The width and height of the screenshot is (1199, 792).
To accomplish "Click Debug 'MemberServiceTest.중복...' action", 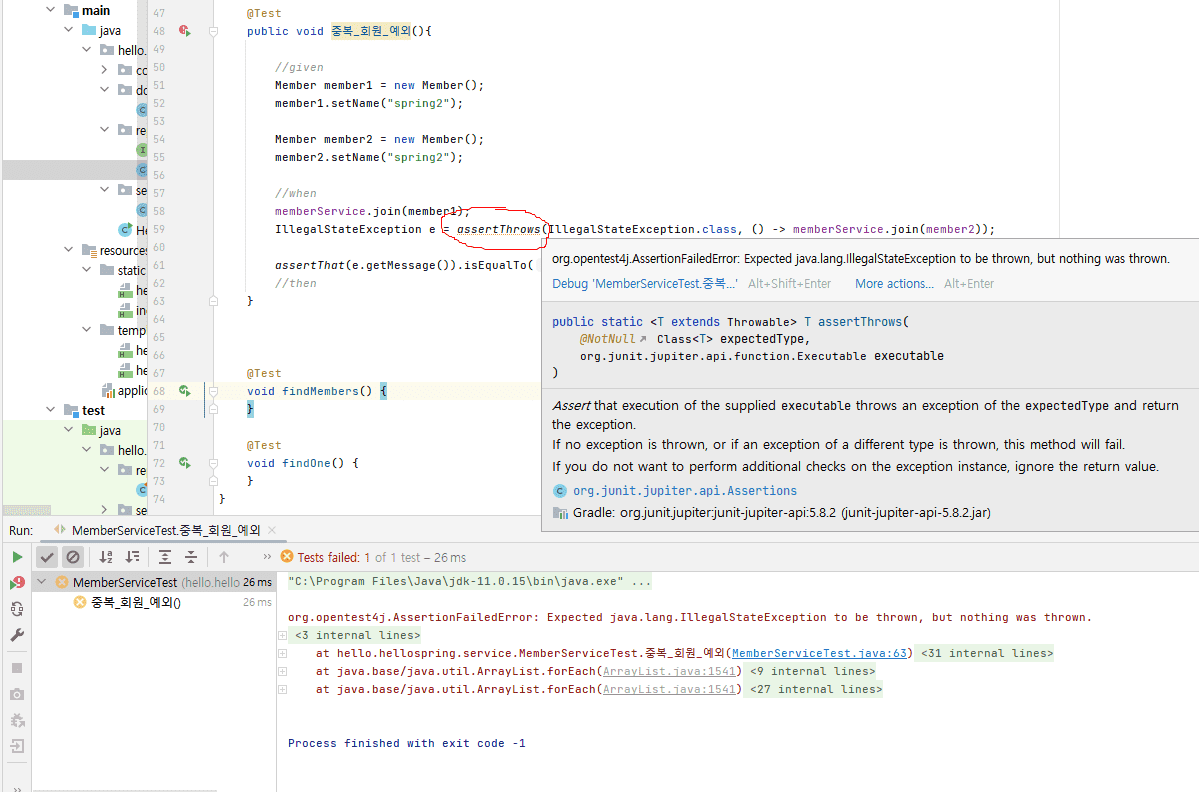I will click(x=645, y=284).
